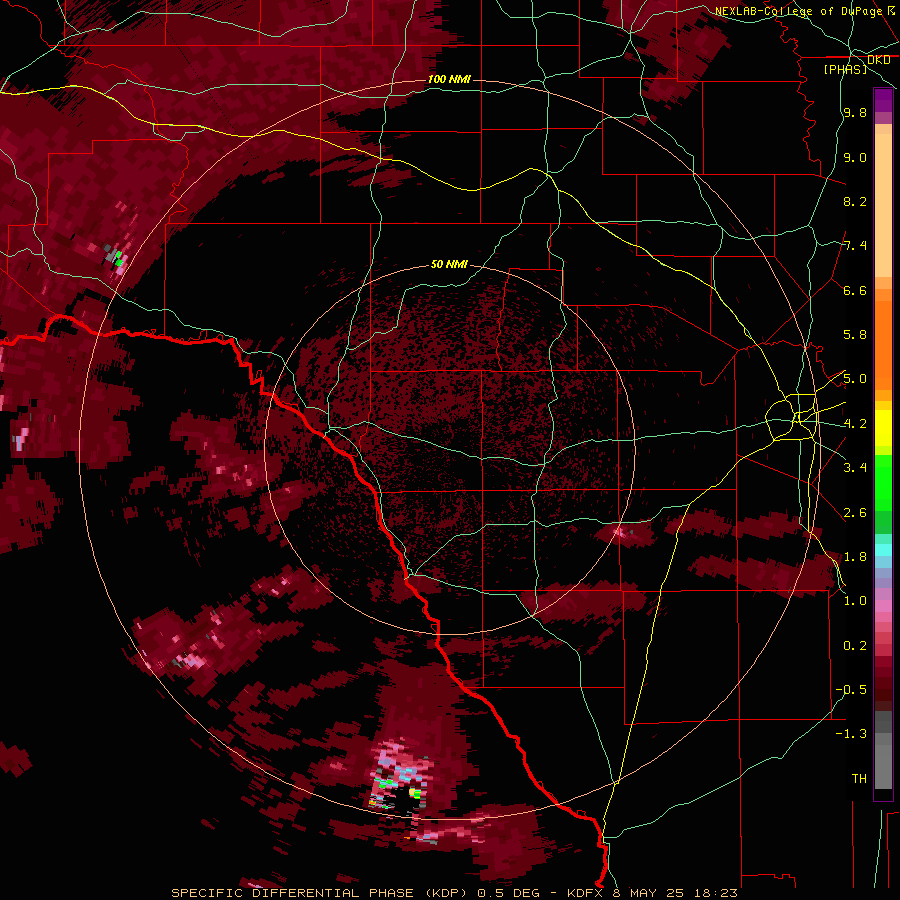The image size is (900, 900).
Task: Click the 2.6 scale value
Action: click(x=855, y=513)
